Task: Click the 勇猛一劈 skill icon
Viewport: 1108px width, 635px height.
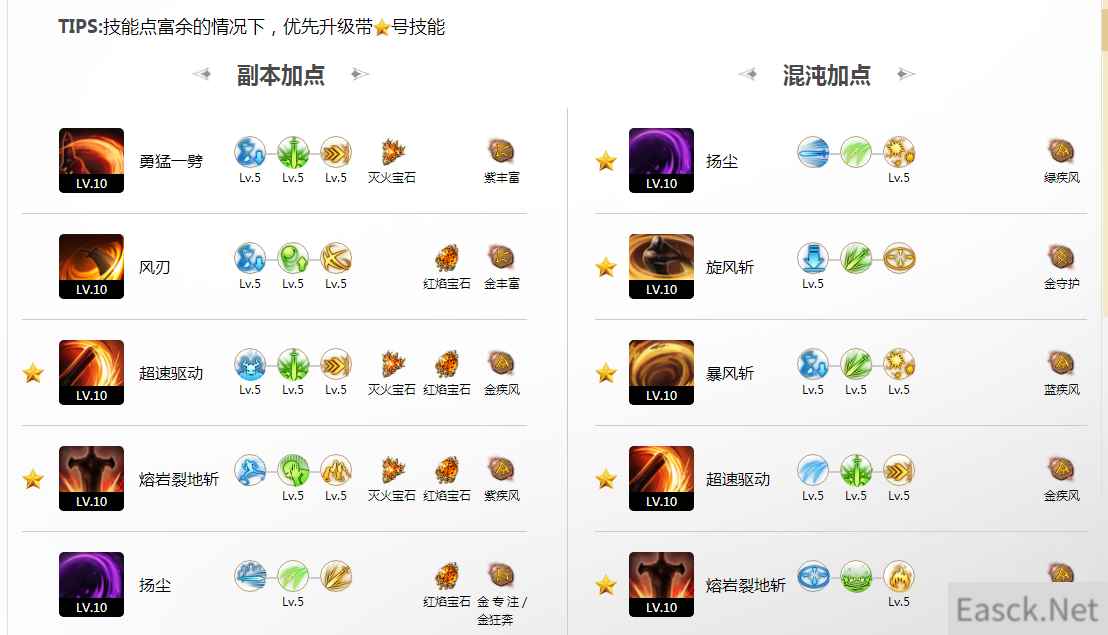Action: coord(91,160)
